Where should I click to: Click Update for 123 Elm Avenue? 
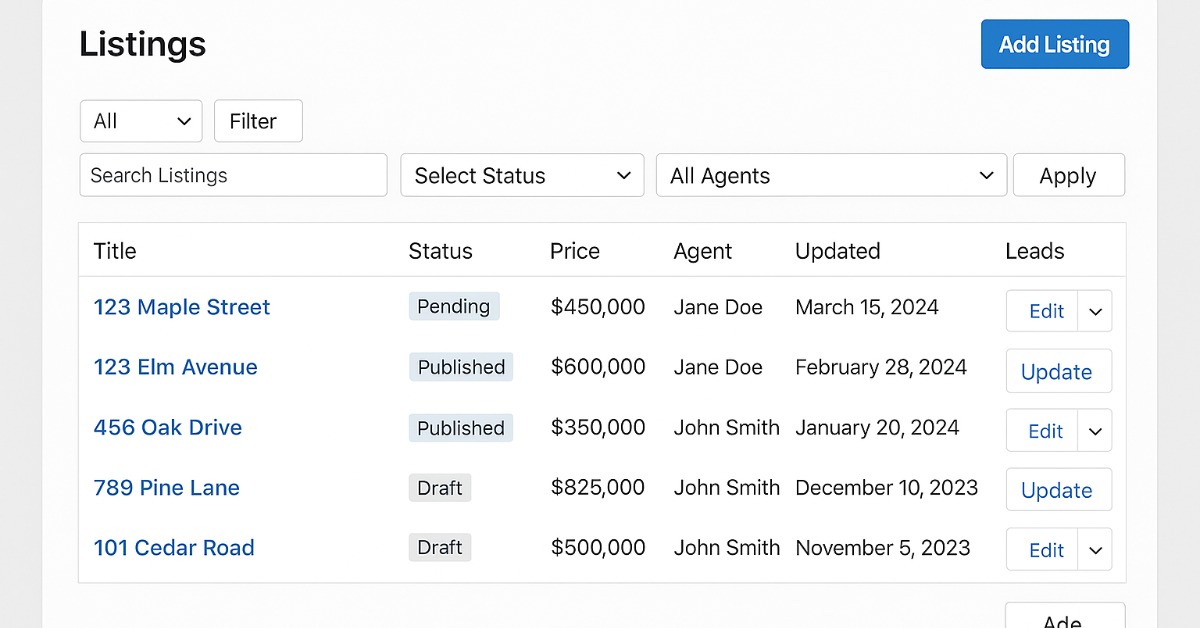point(1057,371)
